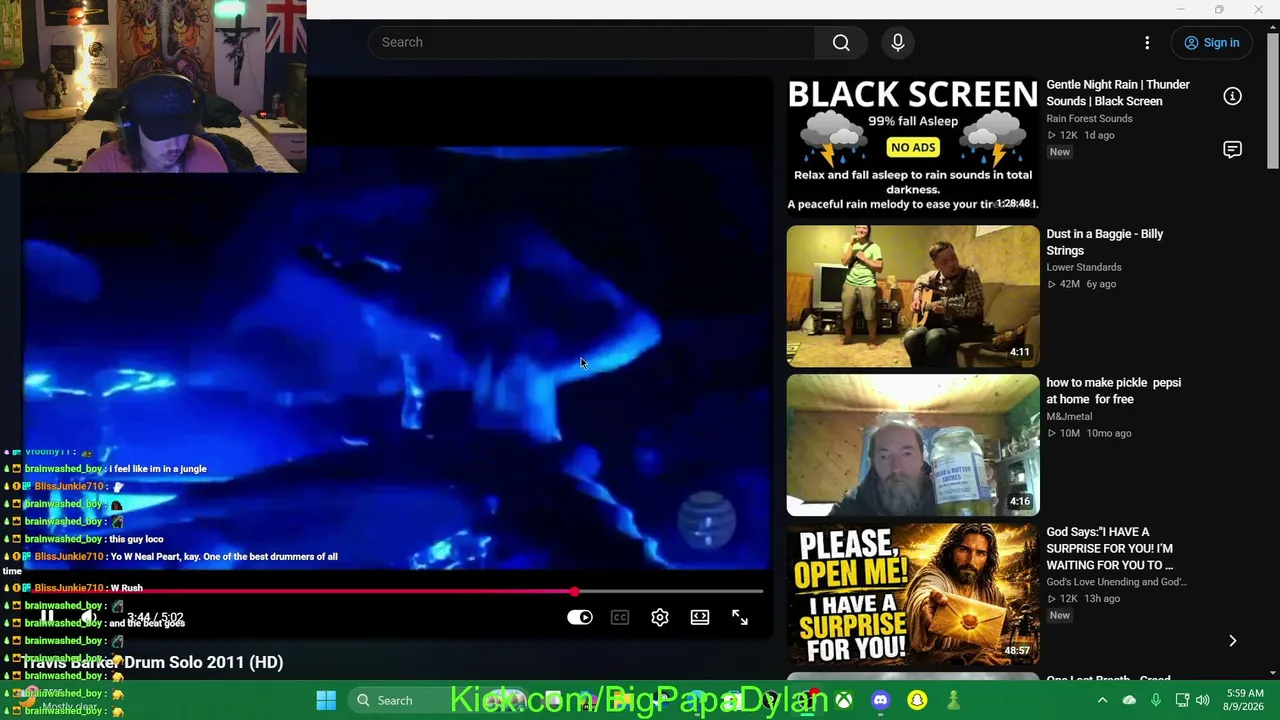Sign in to YouTube

[x=1212, y=43]
